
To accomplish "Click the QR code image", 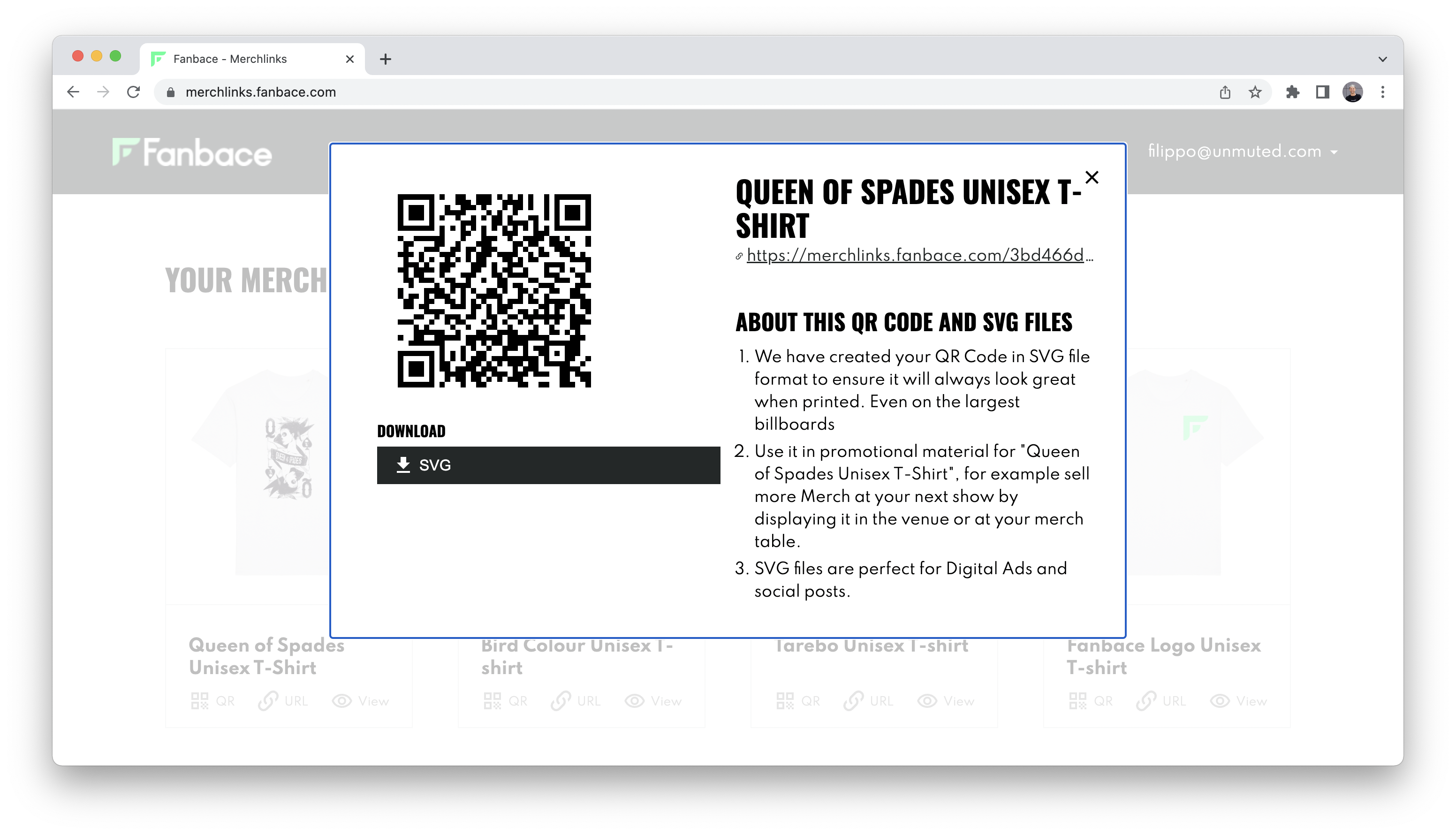I will point(494,291).
